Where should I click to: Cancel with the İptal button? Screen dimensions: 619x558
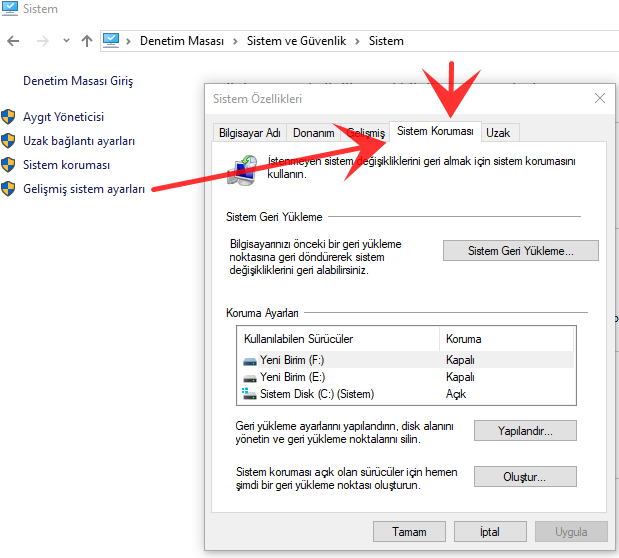(x=490, y=532)
